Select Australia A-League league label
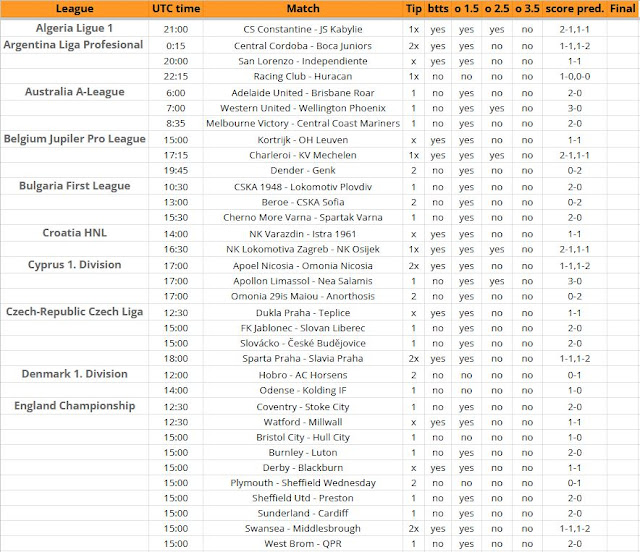 (x=75, y=92)
